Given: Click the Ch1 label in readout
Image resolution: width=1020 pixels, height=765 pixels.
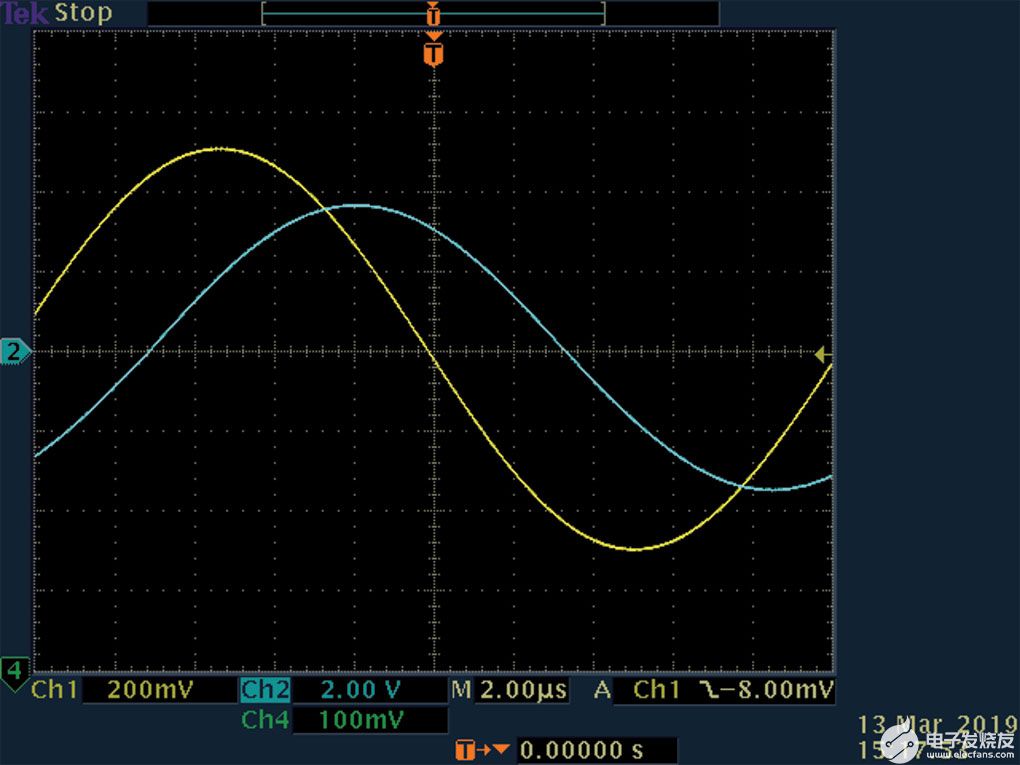Looking at the screenshot, I should coord(55,690).
